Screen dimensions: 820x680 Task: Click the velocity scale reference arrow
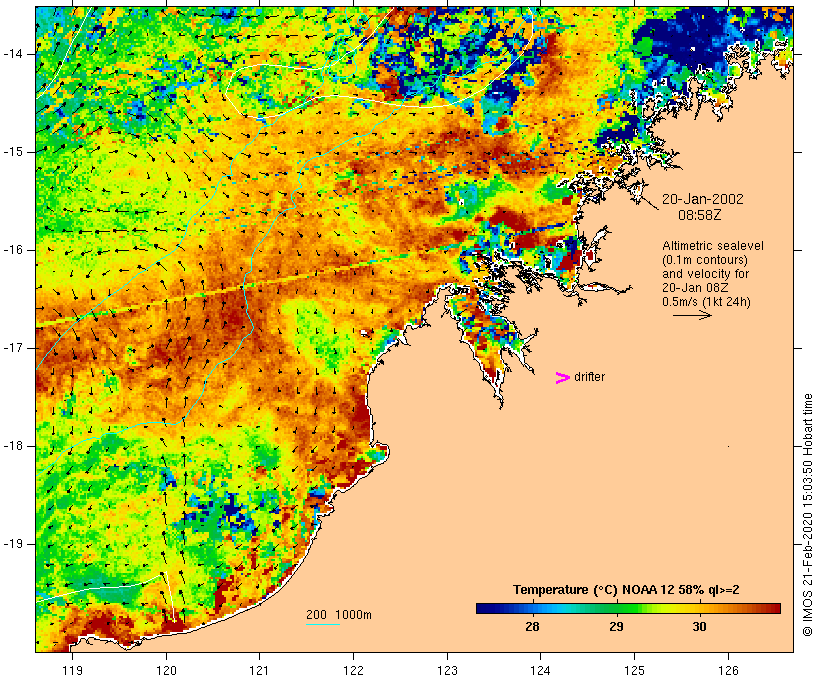(692, 315)
